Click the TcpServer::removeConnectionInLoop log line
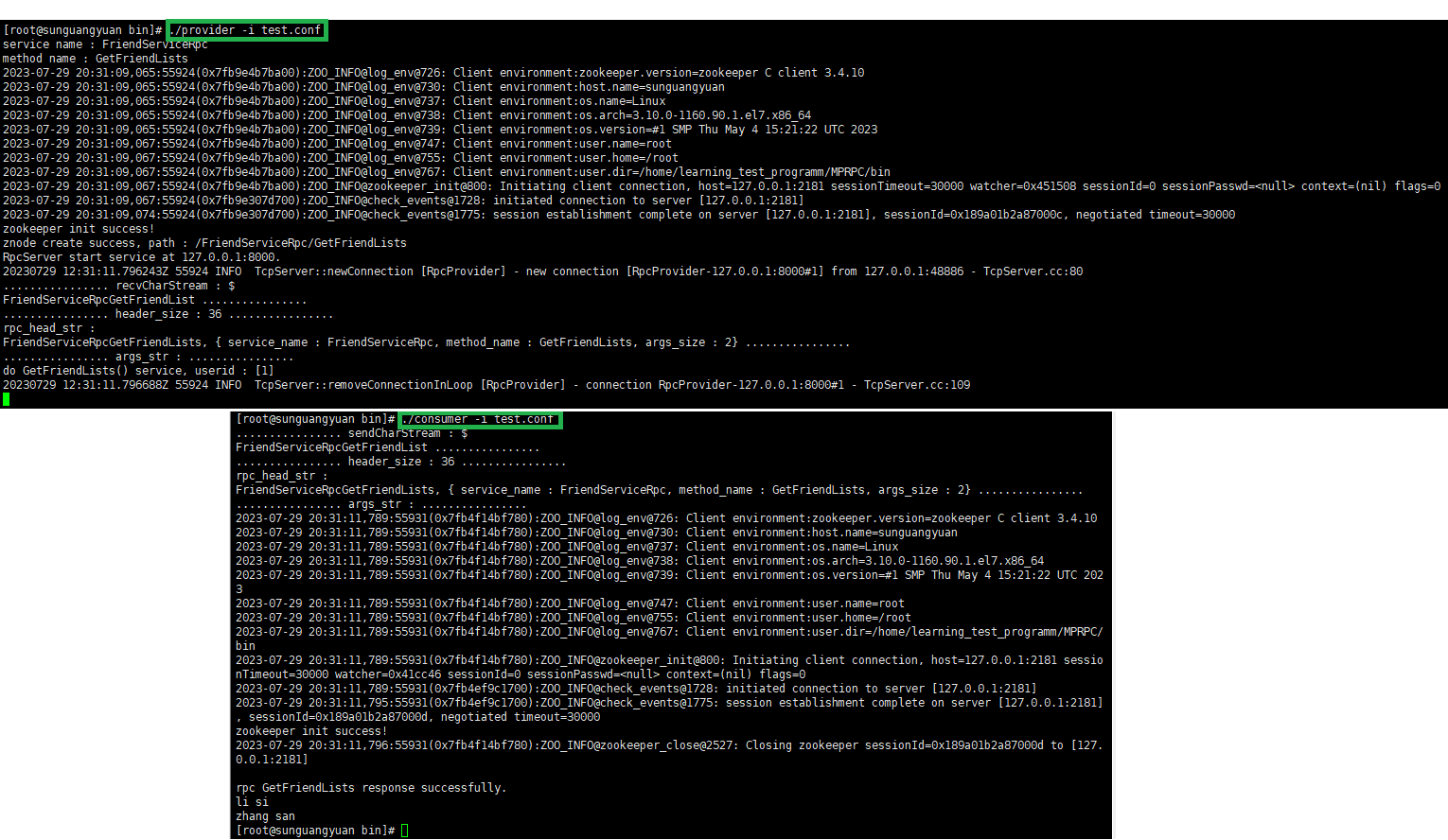Image resolution: width=1448 pixels, height=840 pixels. click(486, 385)
